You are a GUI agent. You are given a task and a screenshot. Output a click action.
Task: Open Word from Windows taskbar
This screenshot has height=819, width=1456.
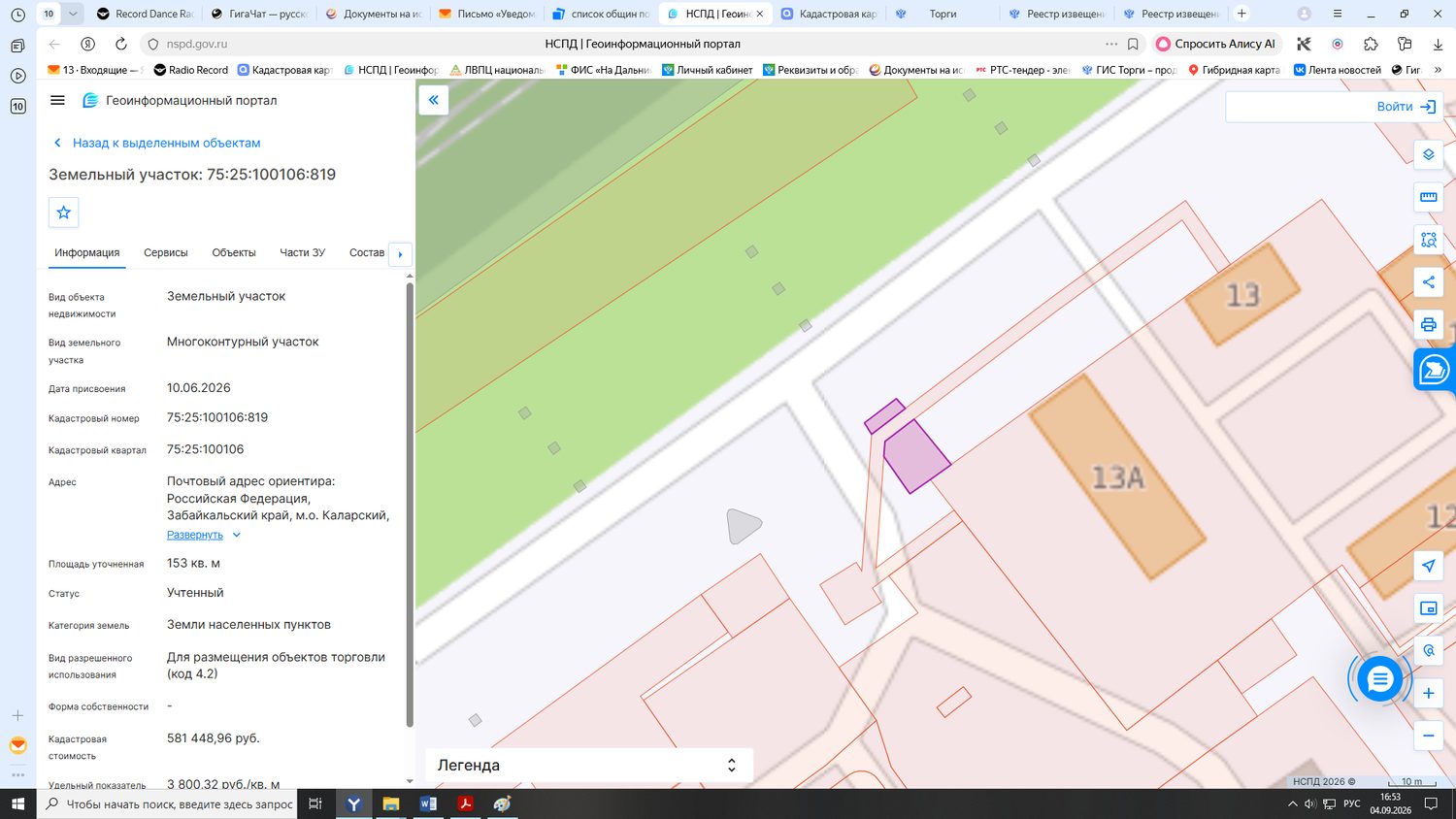(x=428, y=803)
